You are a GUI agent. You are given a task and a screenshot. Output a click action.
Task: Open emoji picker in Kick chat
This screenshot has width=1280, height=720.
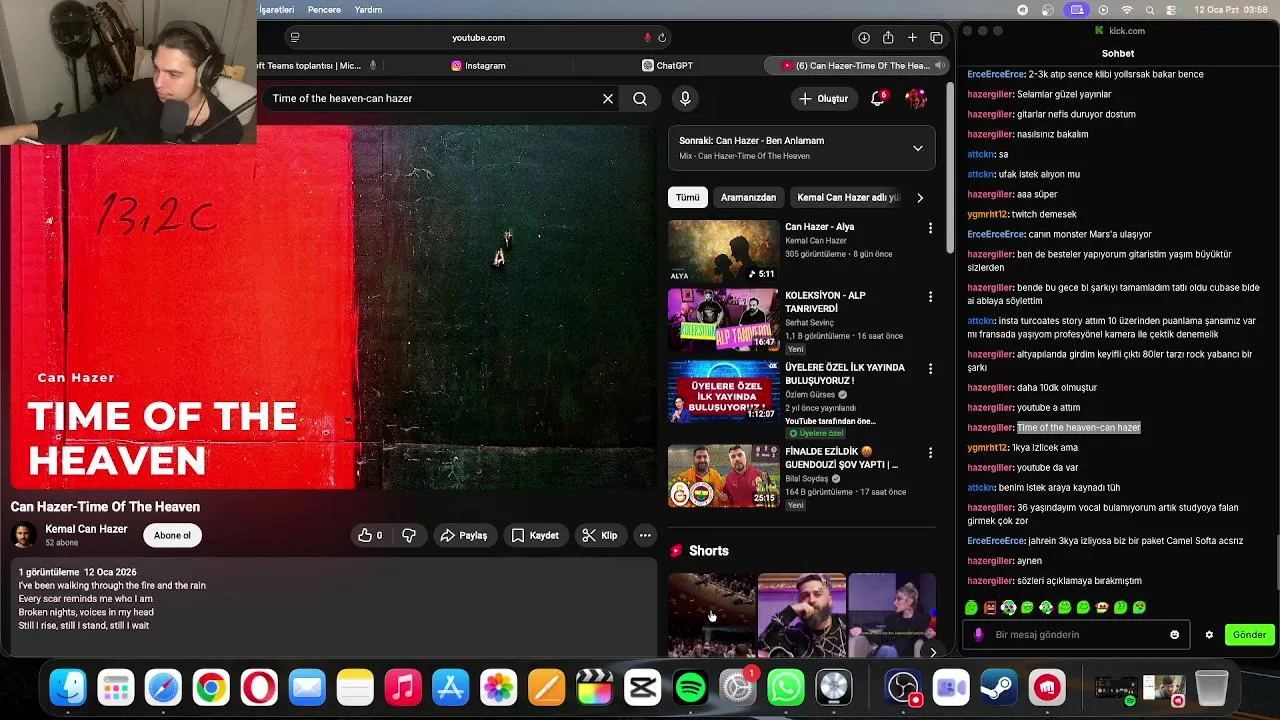click(x=1174, y=634)
